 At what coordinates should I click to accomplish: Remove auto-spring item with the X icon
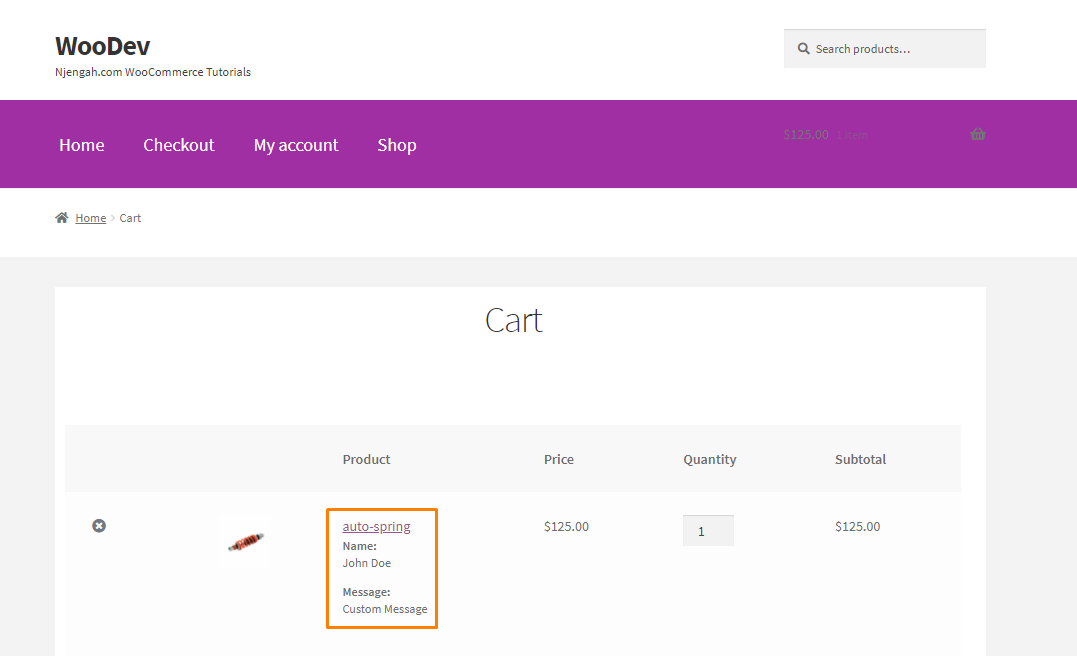pos(99,525)
